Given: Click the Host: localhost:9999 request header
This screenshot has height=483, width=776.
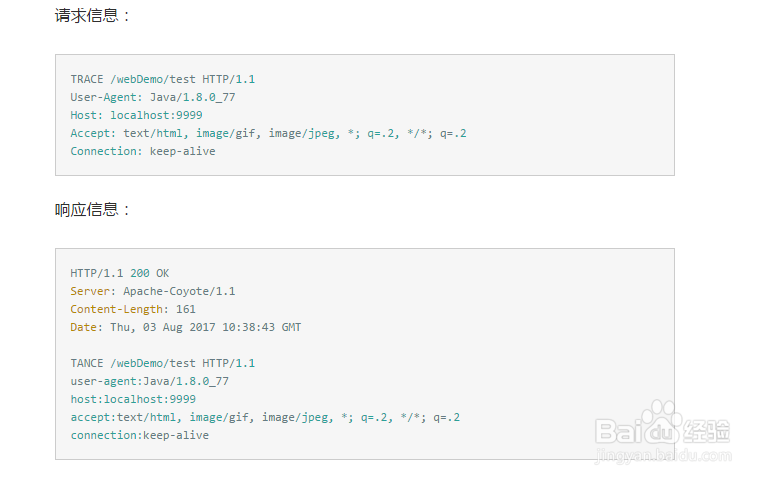Looking at the screenshot, I should pos(136,115).
